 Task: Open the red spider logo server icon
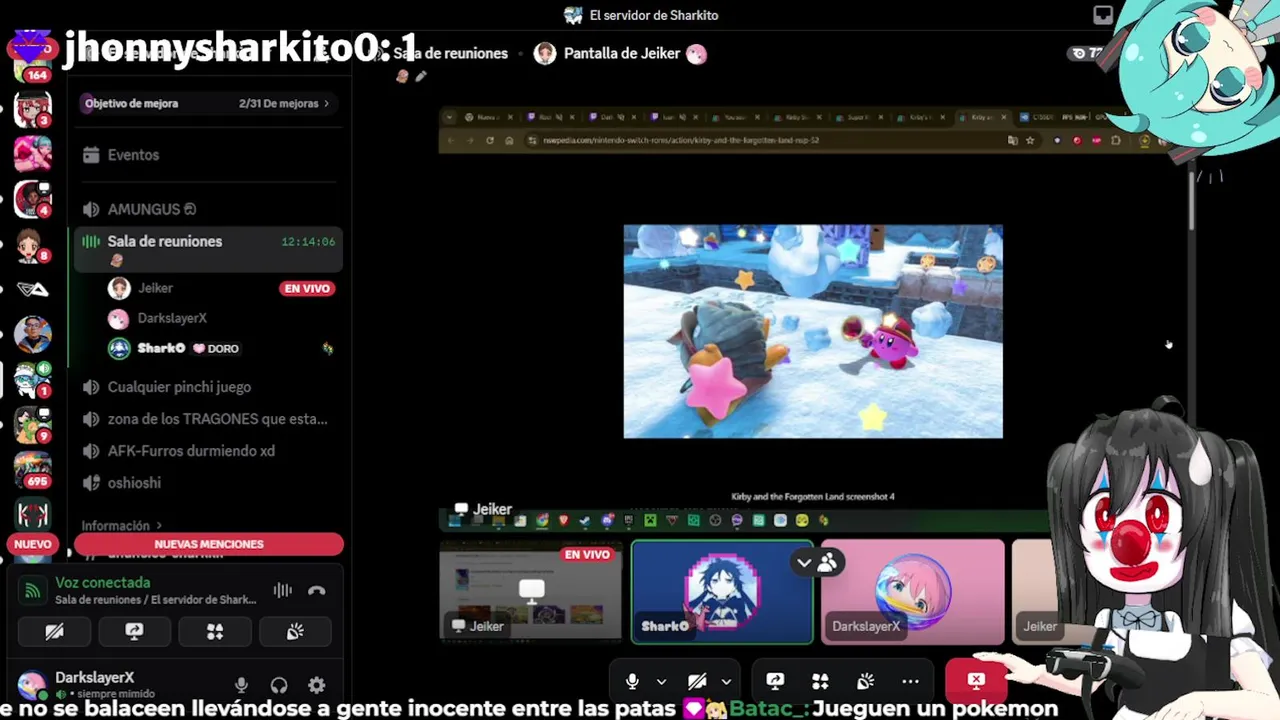click(32, 515)
